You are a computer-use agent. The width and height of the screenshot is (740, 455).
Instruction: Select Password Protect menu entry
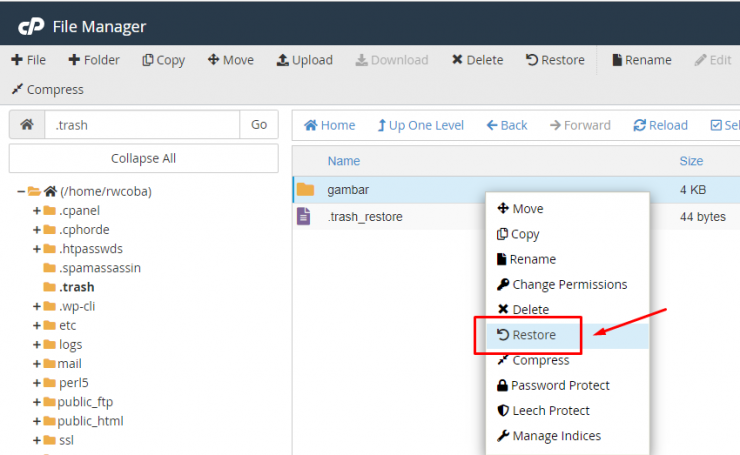click(560, 386)
